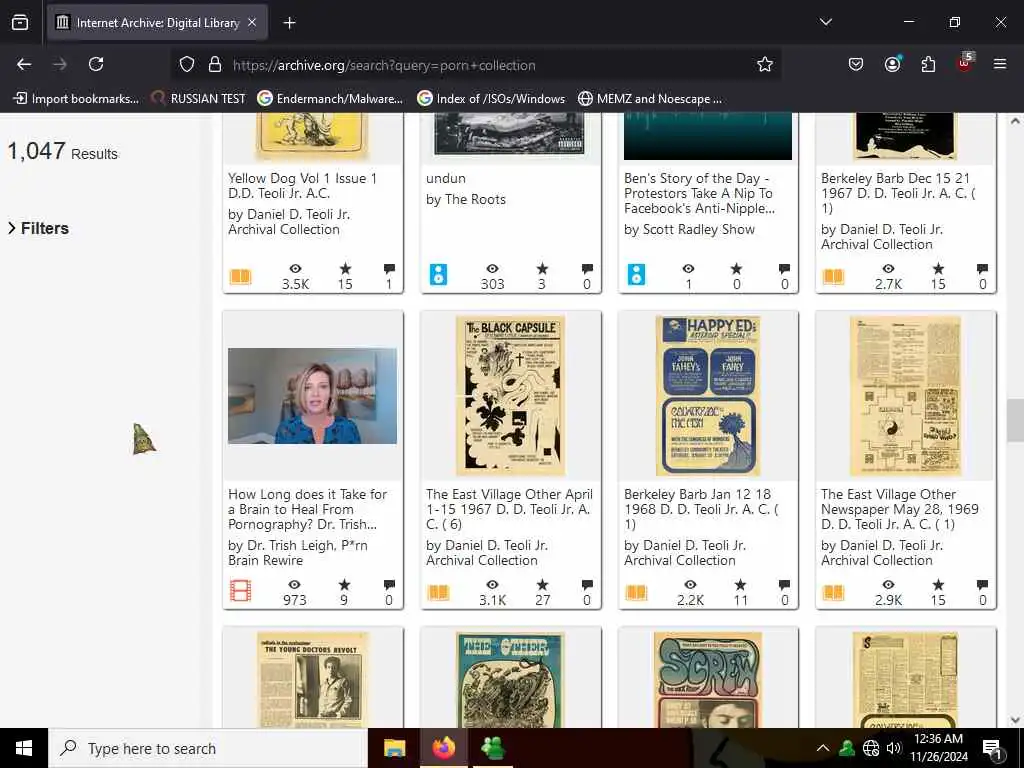1024x768 pixels.
Task: Show hidden tray icons chevron
Action: [x=823, y=748]
